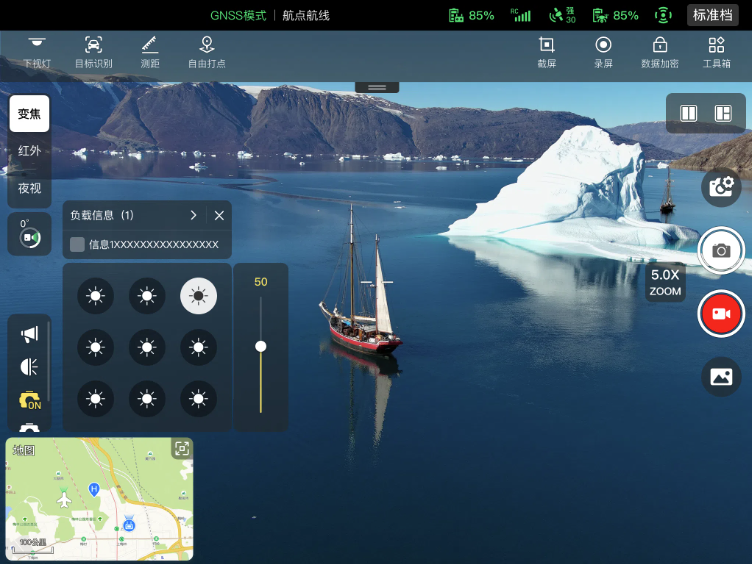This screenshot has height=564, width=752.
Task: Open 数据加密 data encryption
Action: tap(659, 51)
